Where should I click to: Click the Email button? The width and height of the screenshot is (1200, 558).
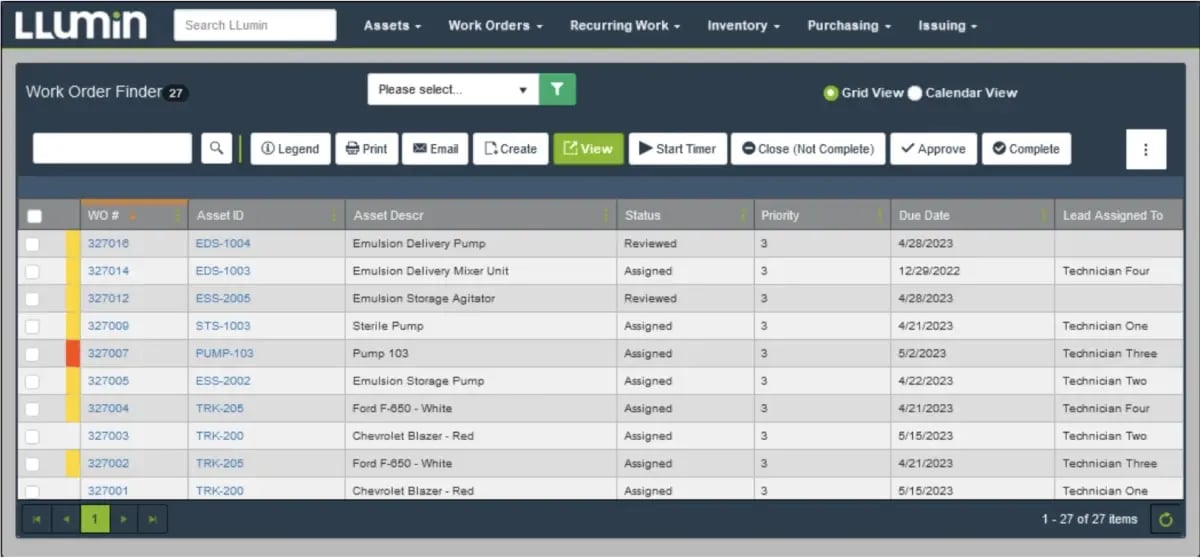pyautogui.click(x=435, y=149)
